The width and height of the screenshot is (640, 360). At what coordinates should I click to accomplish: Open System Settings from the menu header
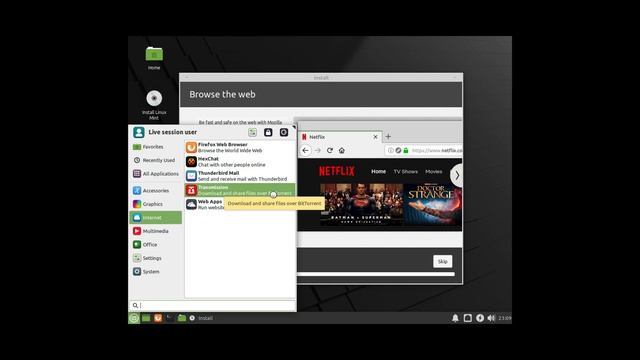[x=252, y=132]
